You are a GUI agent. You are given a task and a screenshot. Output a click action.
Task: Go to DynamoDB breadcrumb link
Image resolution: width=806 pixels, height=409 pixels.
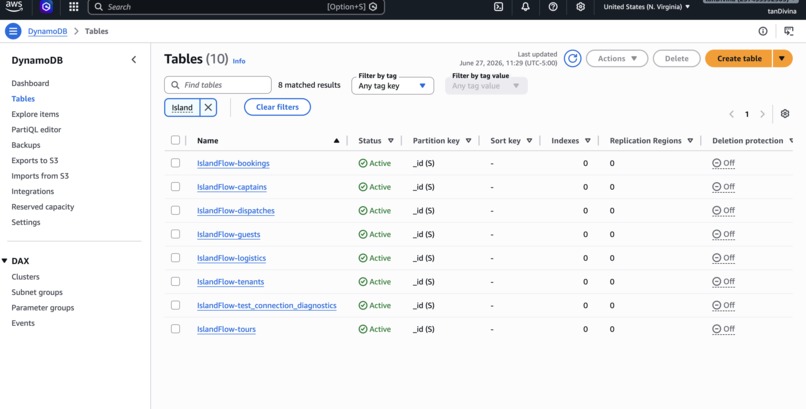pos(47,31)
